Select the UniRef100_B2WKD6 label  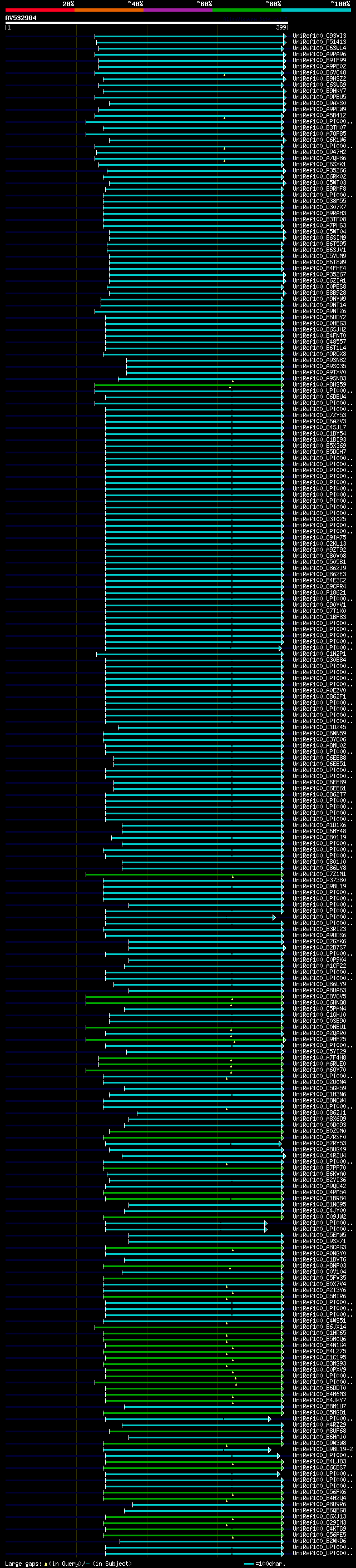click(319, 1541)
